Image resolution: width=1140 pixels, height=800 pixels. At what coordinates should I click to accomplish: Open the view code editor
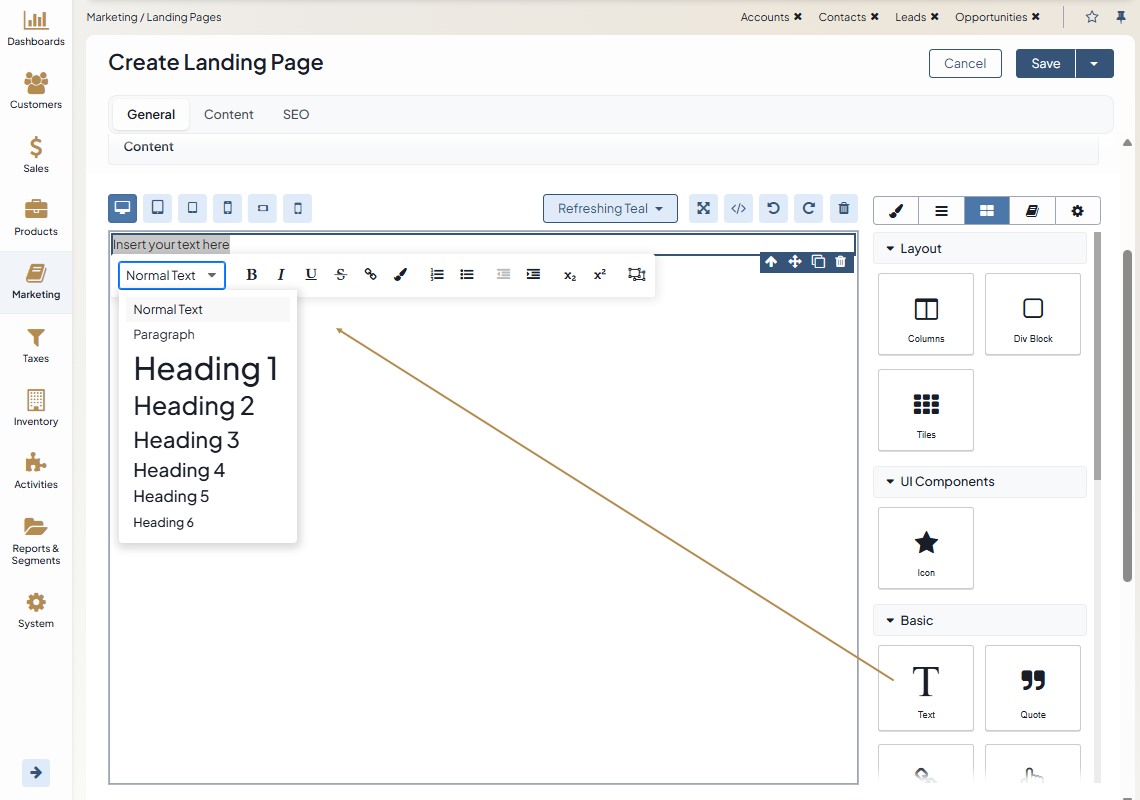click(739, 209)
